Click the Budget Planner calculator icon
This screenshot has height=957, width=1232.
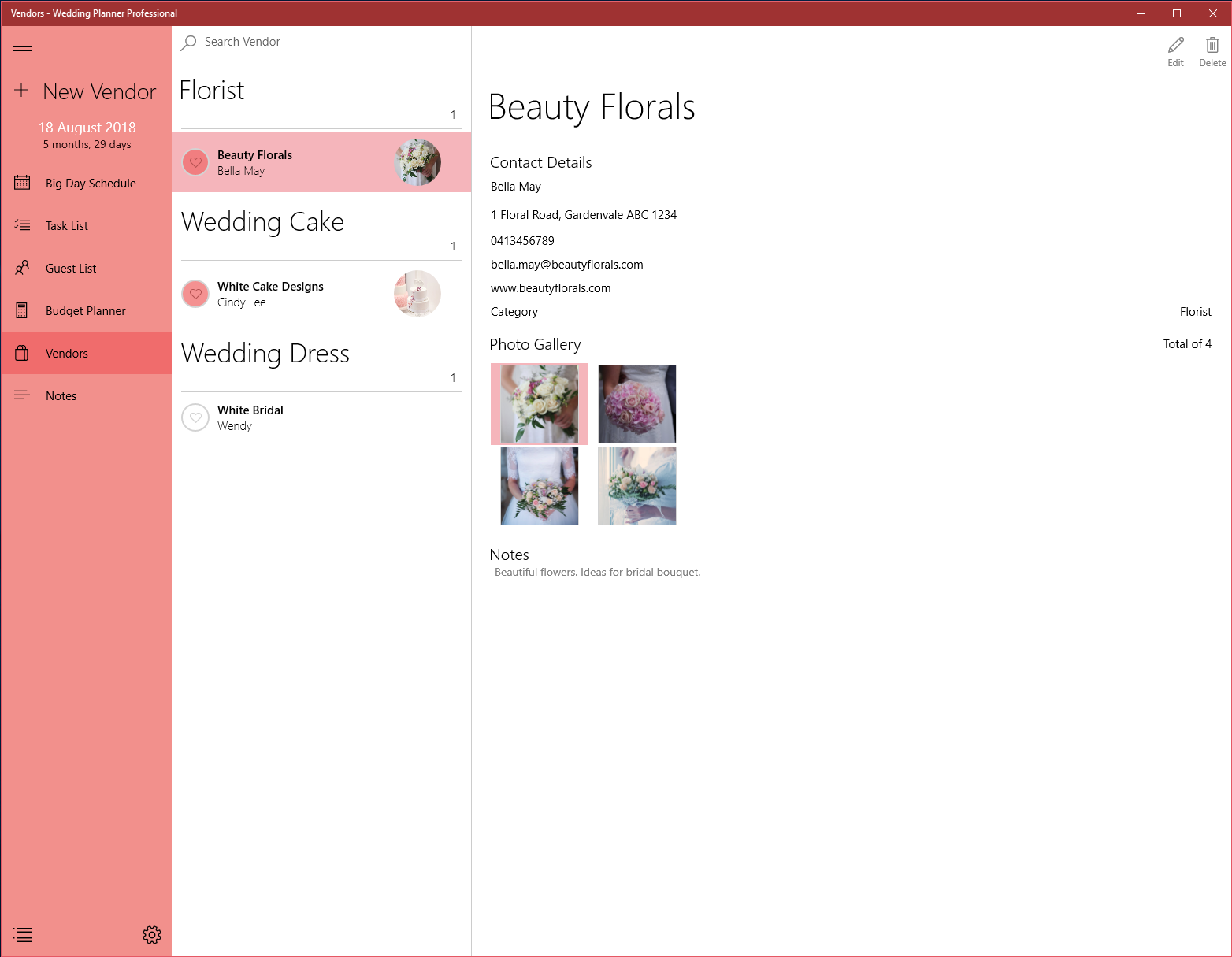22,310
